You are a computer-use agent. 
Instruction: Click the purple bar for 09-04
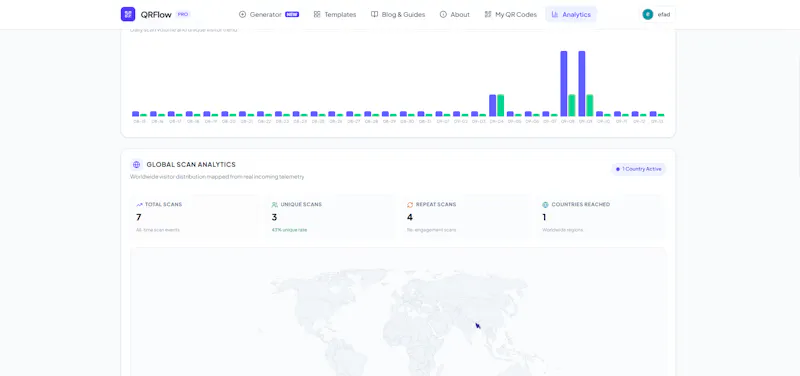pos(492,106)
